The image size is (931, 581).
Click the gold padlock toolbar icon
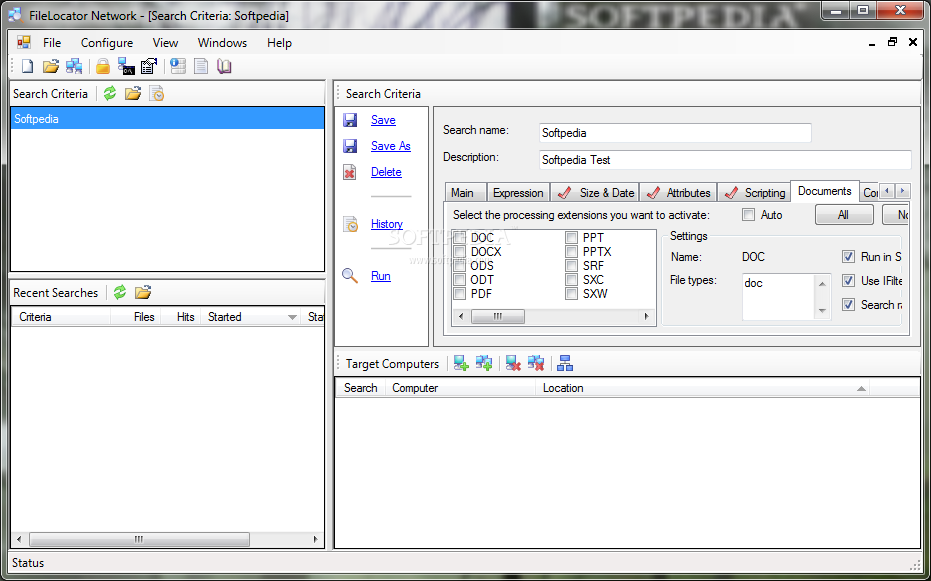coord(103,66)
